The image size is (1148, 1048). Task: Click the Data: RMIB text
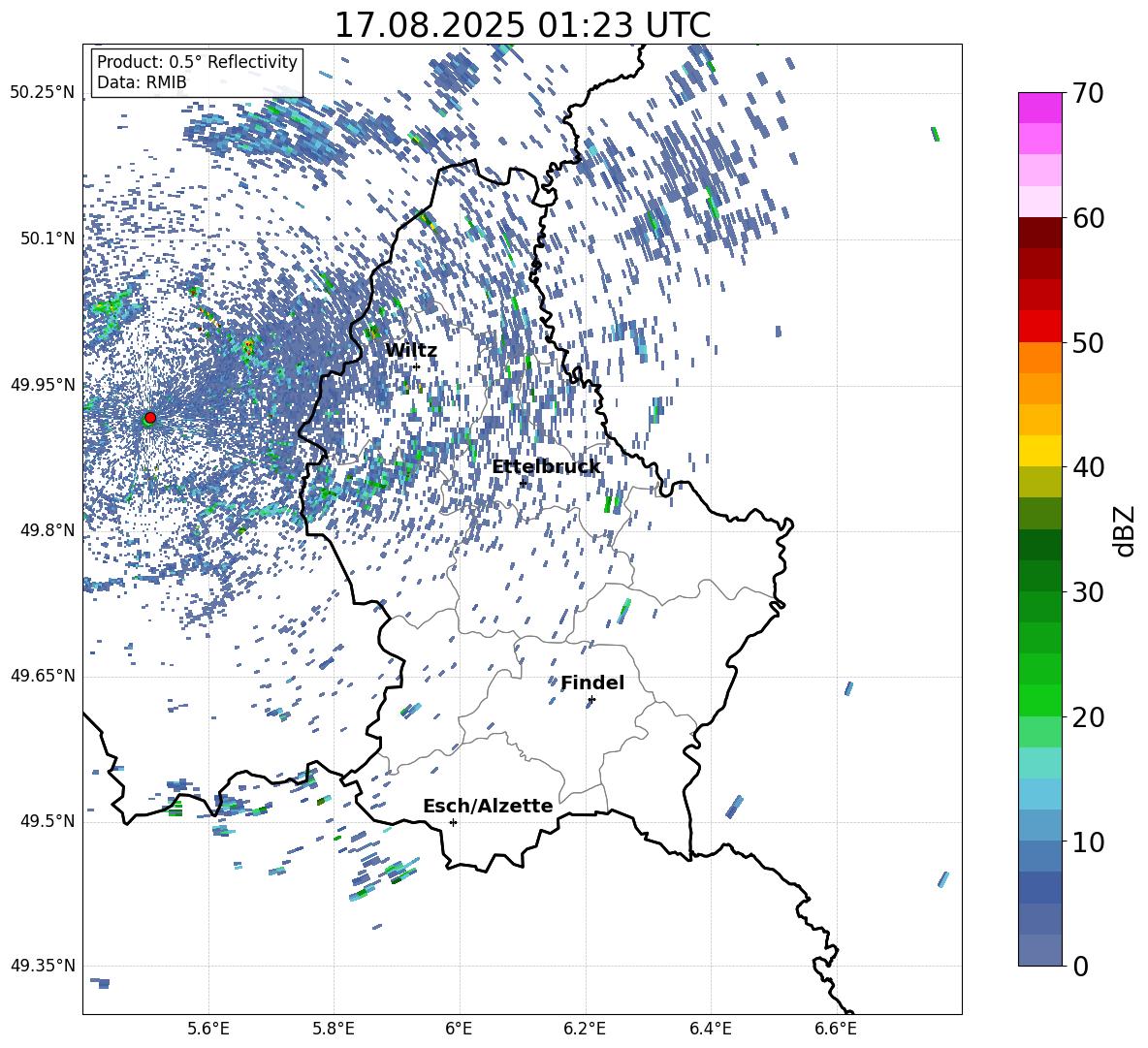142,82
